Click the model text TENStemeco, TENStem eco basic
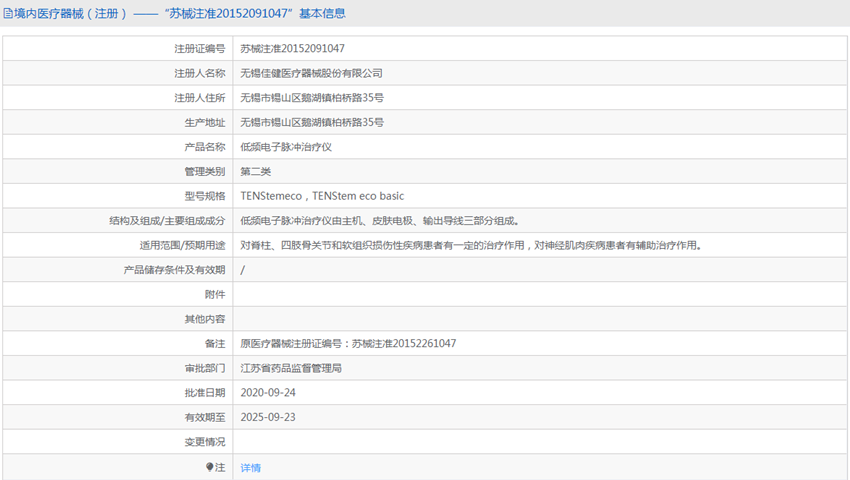 tap(322, 196)
